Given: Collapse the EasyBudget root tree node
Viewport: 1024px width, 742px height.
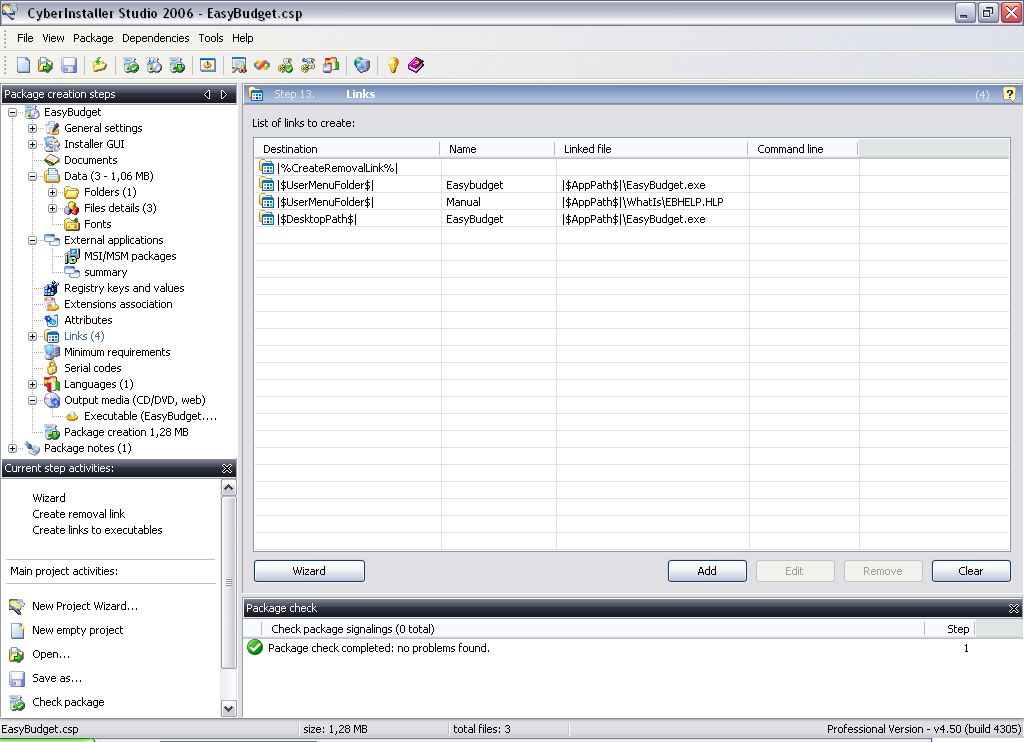Looking at the screenshot, I should point(12,112).
